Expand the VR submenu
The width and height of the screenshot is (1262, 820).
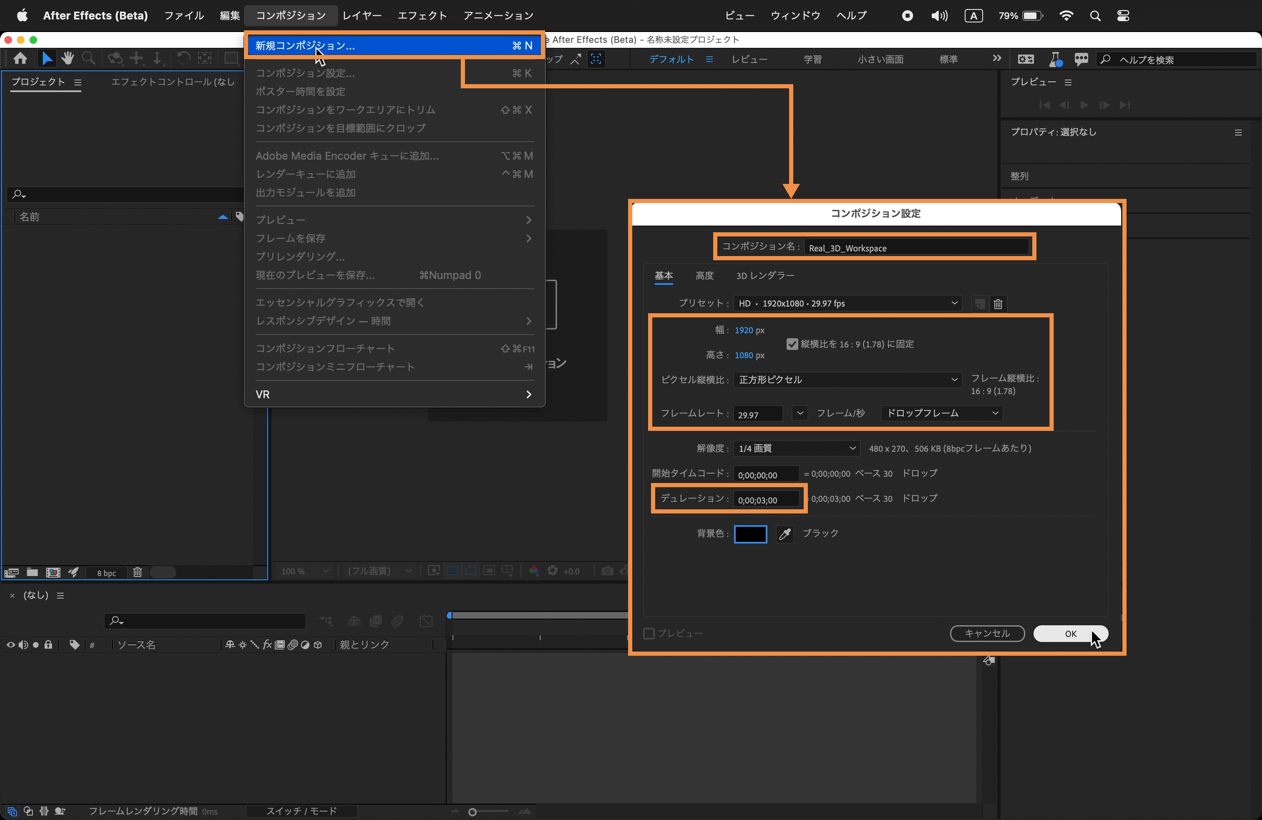[394, 395]
